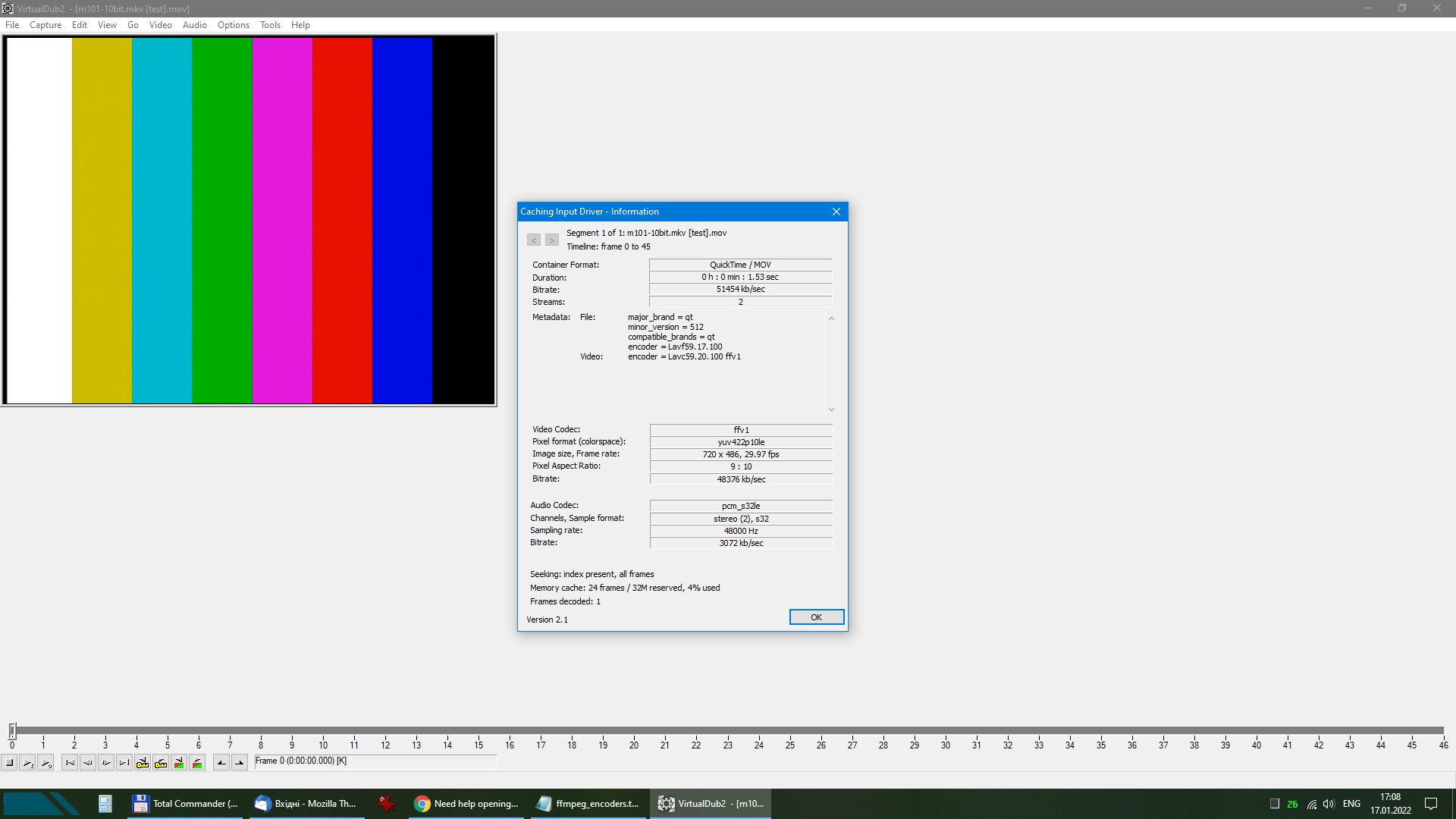Start output playback
1456x819 pixels.
tap(46, 763)
